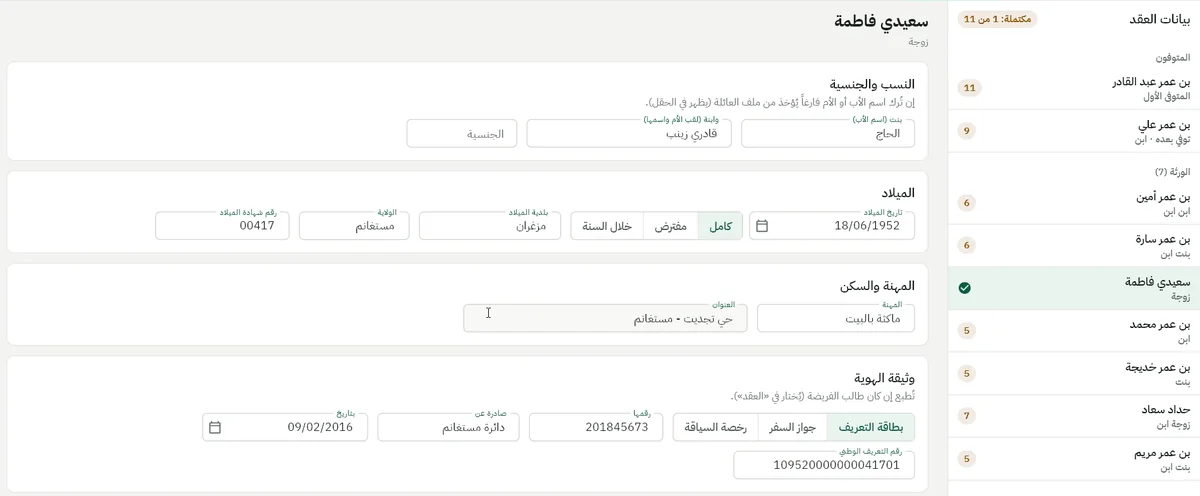
Task: Click issuing authority field دائرة مستغانم
Action: [x=448, y=427]
